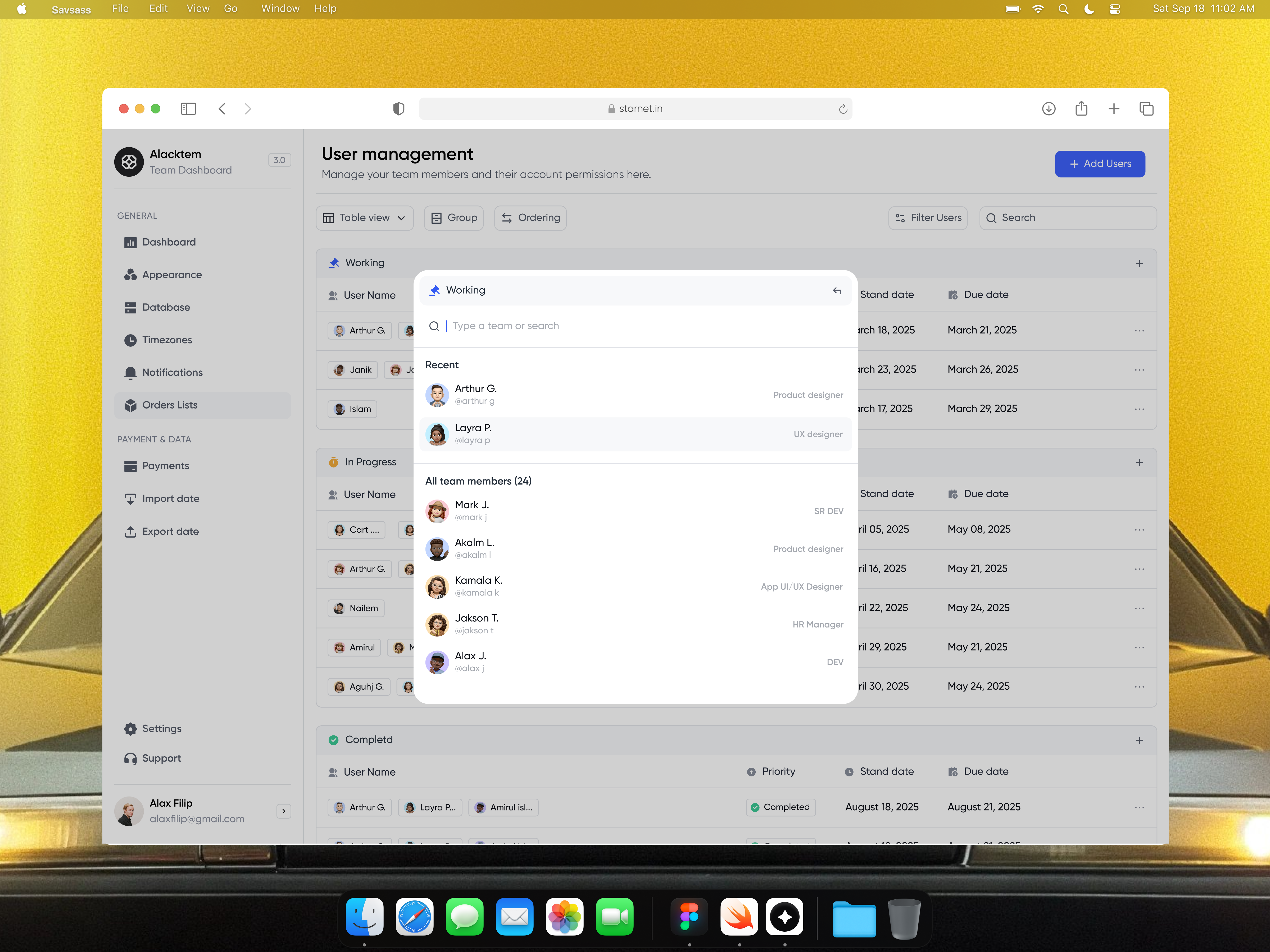Click the Add Users button
The width and height of the screenshot is (1270, 952).
(1100, 163)
